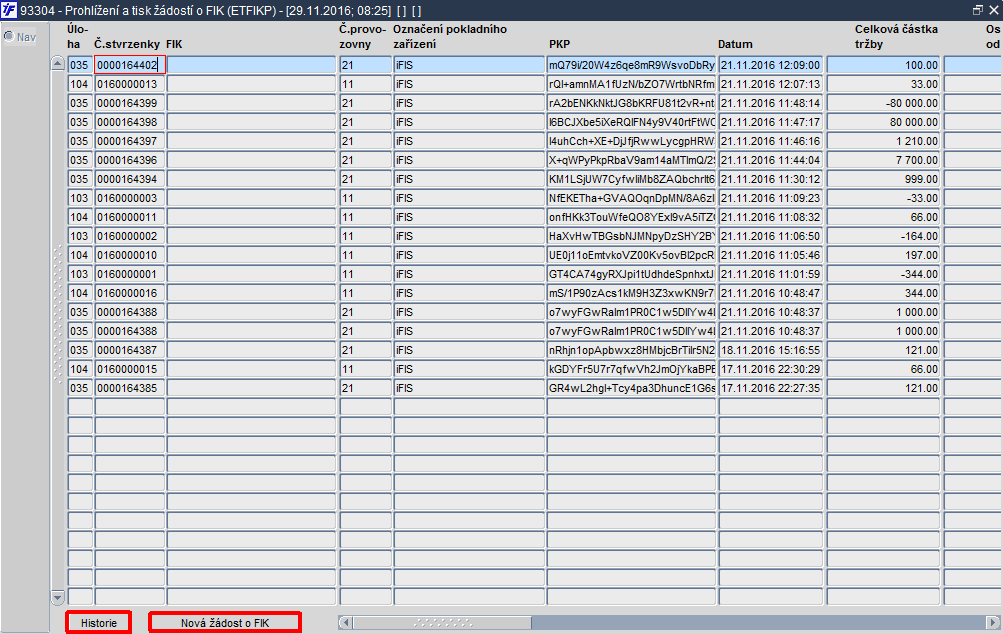The width and height of the screenshot is (1003, 634).
Task: Select receipt number 0160000010
Action: (130, 255)
